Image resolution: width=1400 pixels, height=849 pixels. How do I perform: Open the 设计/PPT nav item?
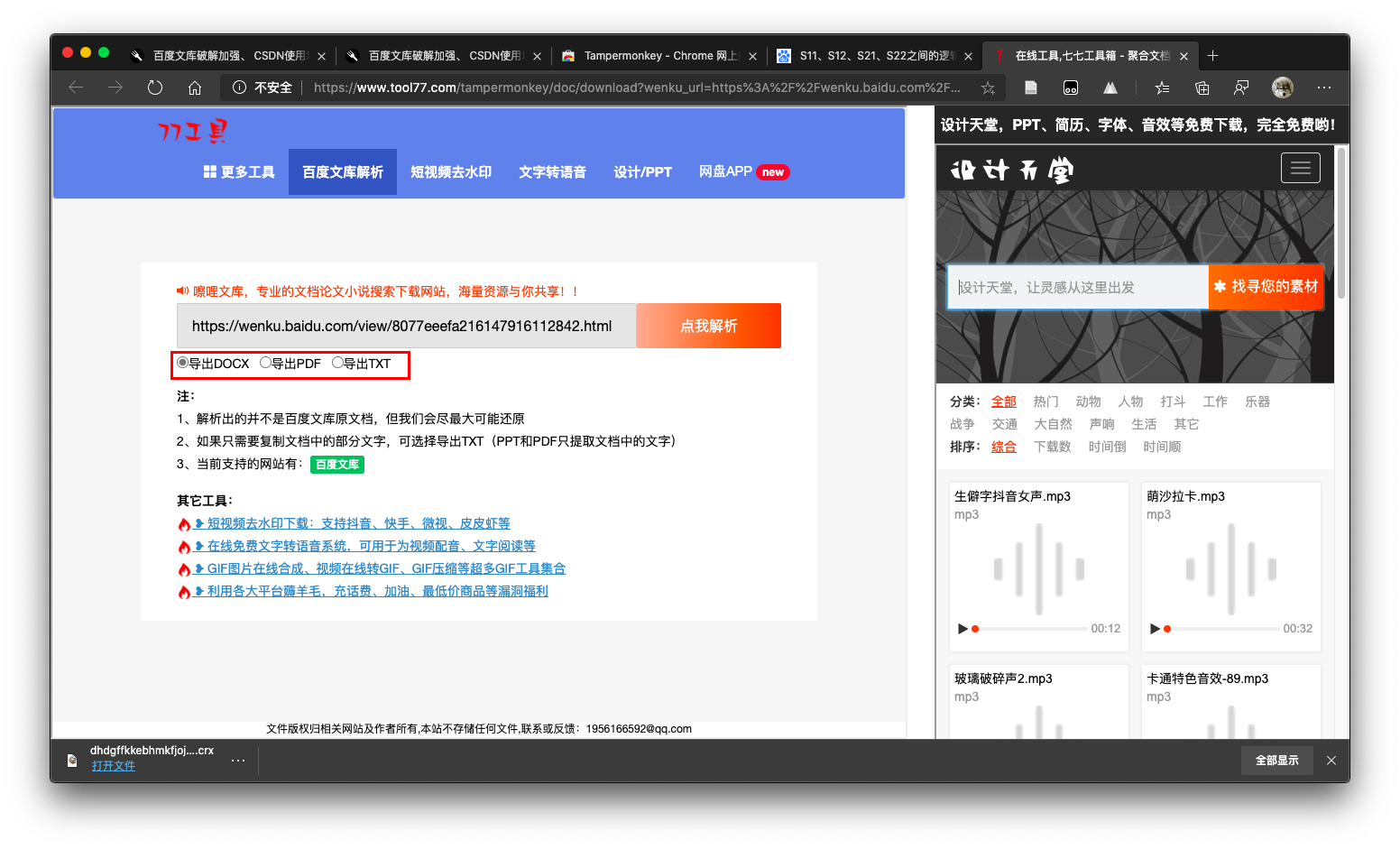(642, 172)
